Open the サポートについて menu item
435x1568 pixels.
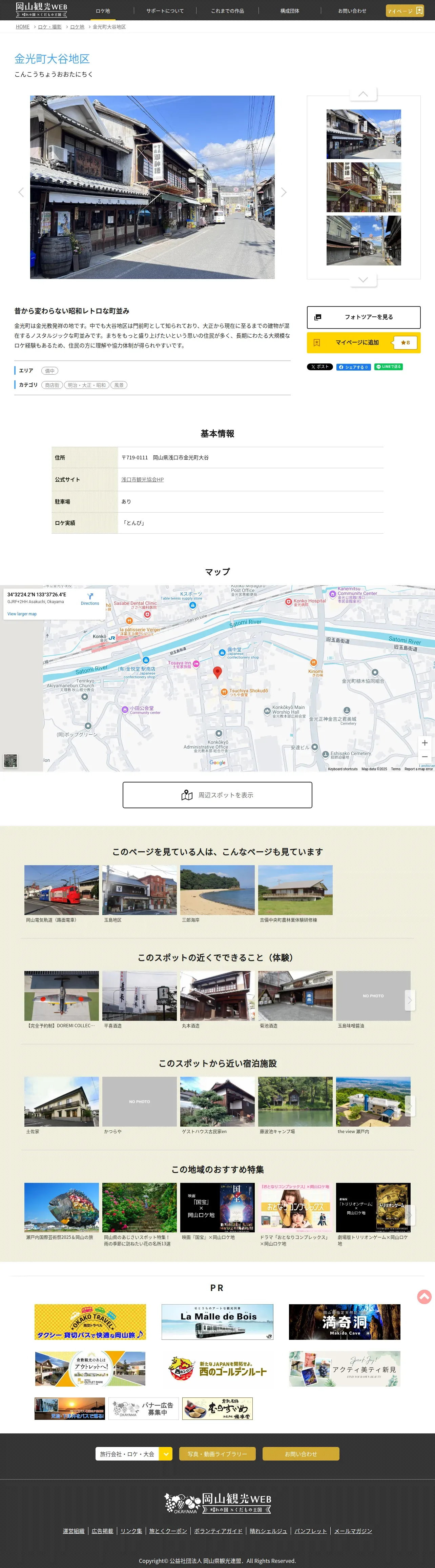(165, 11)
